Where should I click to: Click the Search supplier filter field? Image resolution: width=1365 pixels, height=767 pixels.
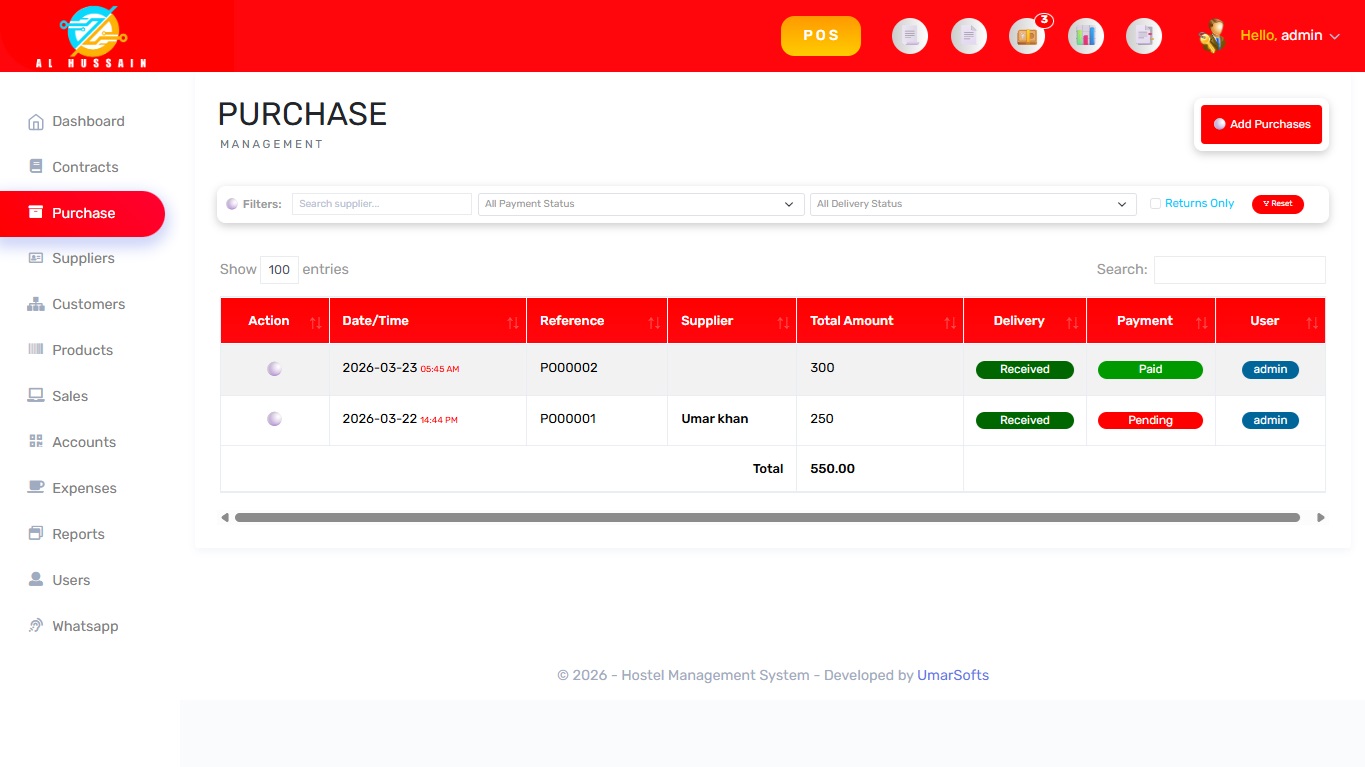(x=381, y=204)
